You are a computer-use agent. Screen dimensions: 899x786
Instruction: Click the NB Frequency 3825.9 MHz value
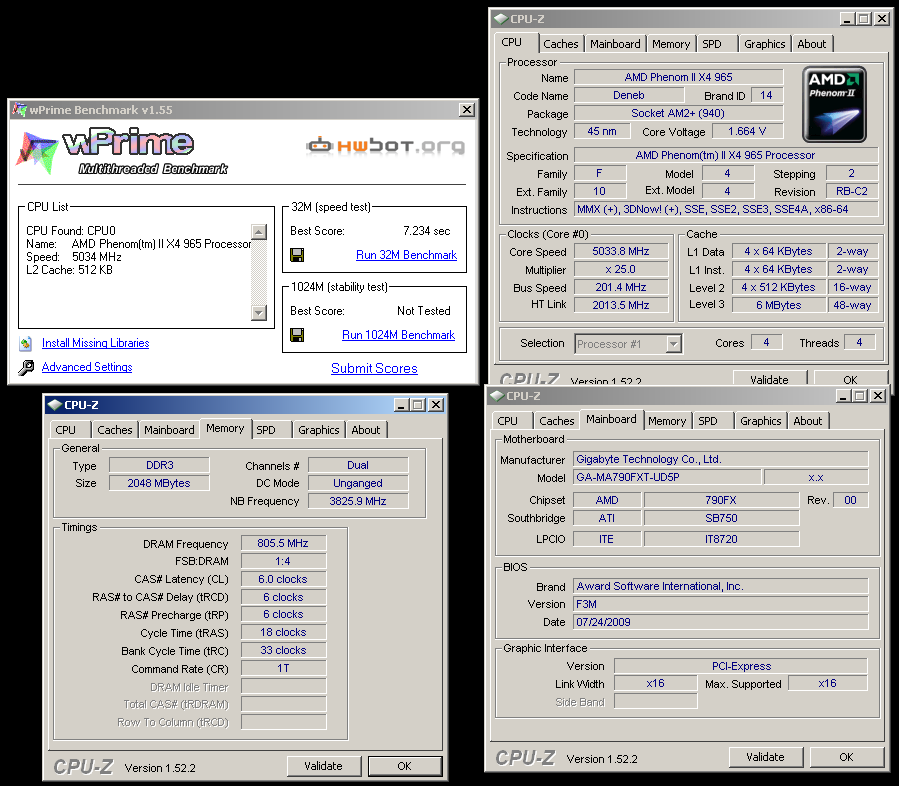pos(358,501)
